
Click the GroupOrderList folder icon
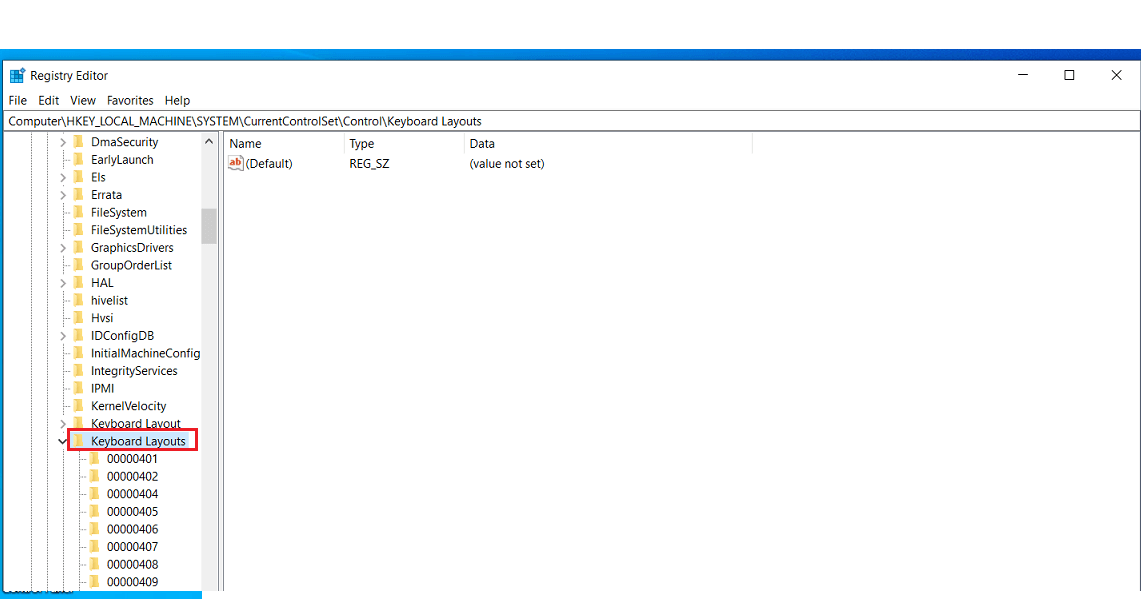pos(79,265)
